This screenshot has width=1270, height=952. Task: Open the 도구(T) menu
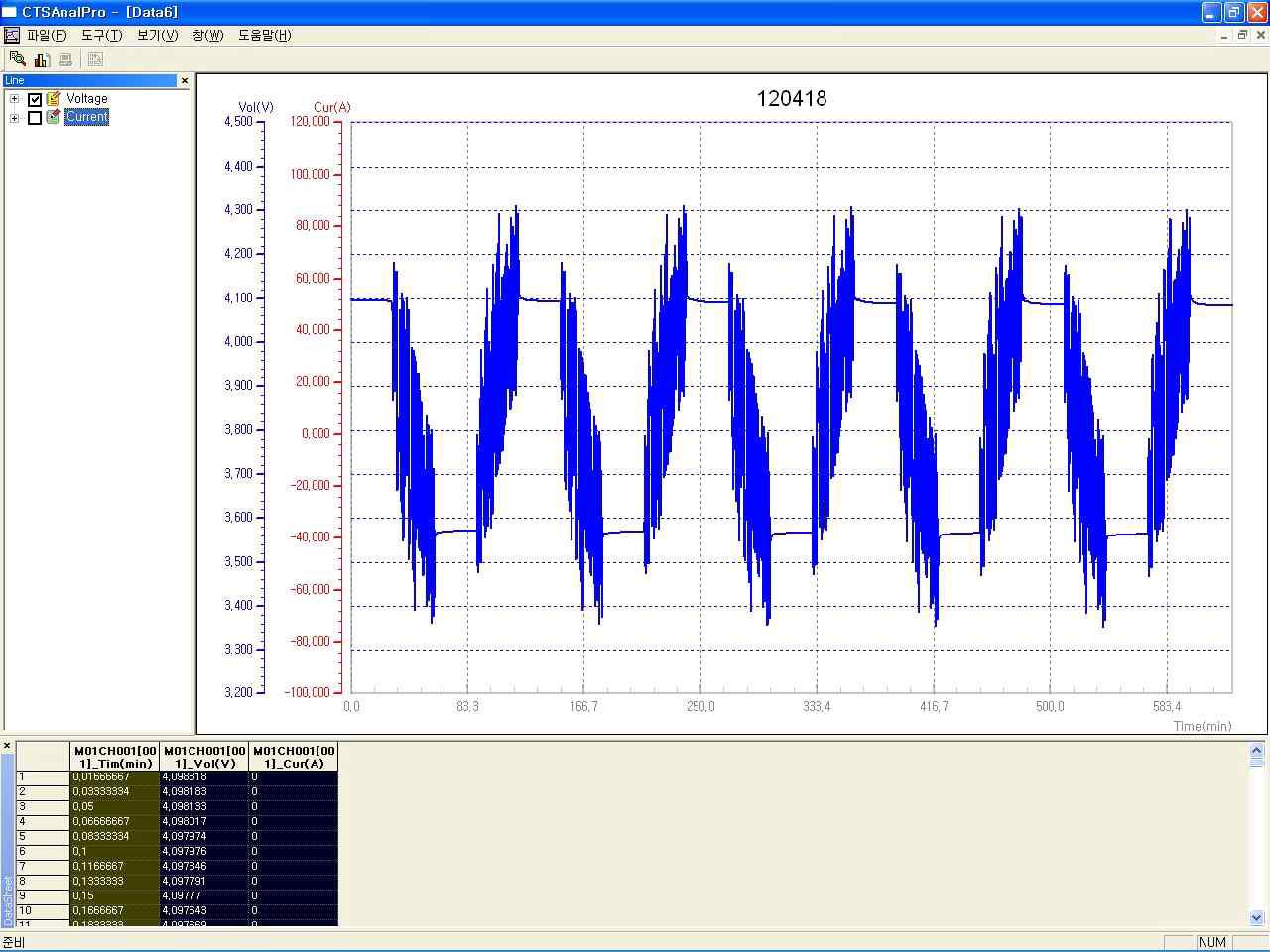[x=101, y=35]
